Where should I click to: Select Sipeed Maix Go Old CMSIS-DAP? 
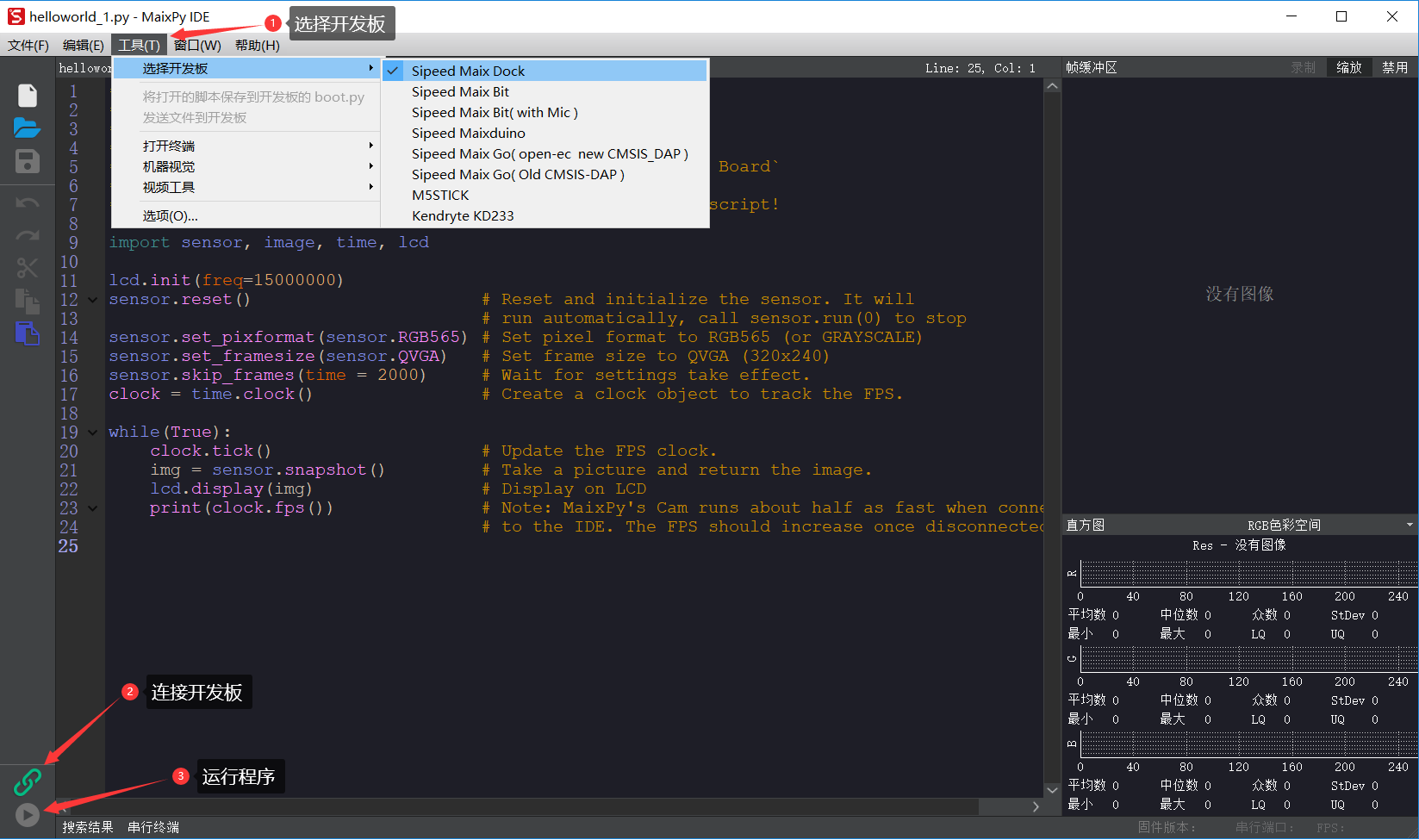tap(545, 174)
